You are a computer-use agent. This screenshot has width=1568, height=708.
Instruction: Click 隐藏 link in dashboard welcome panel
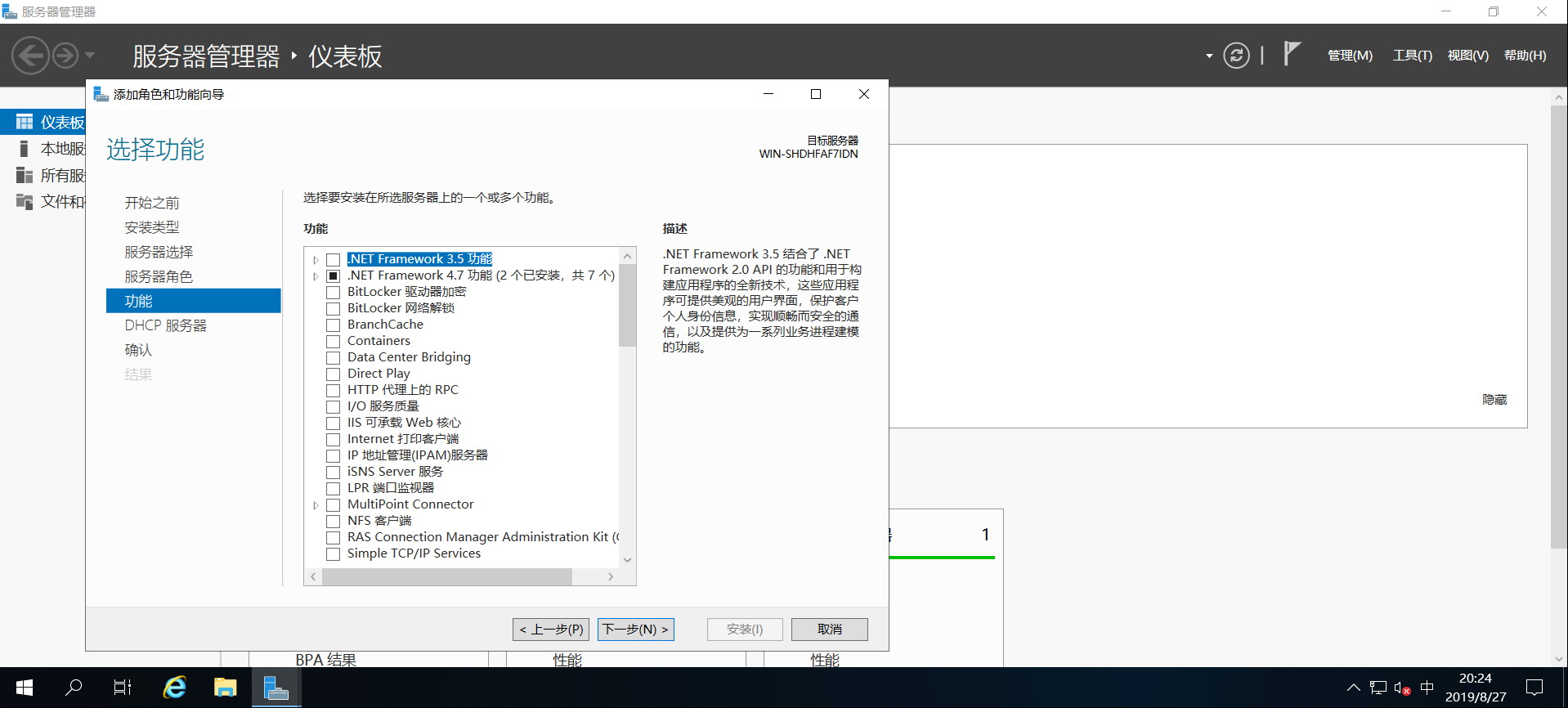click(1494, 399)
